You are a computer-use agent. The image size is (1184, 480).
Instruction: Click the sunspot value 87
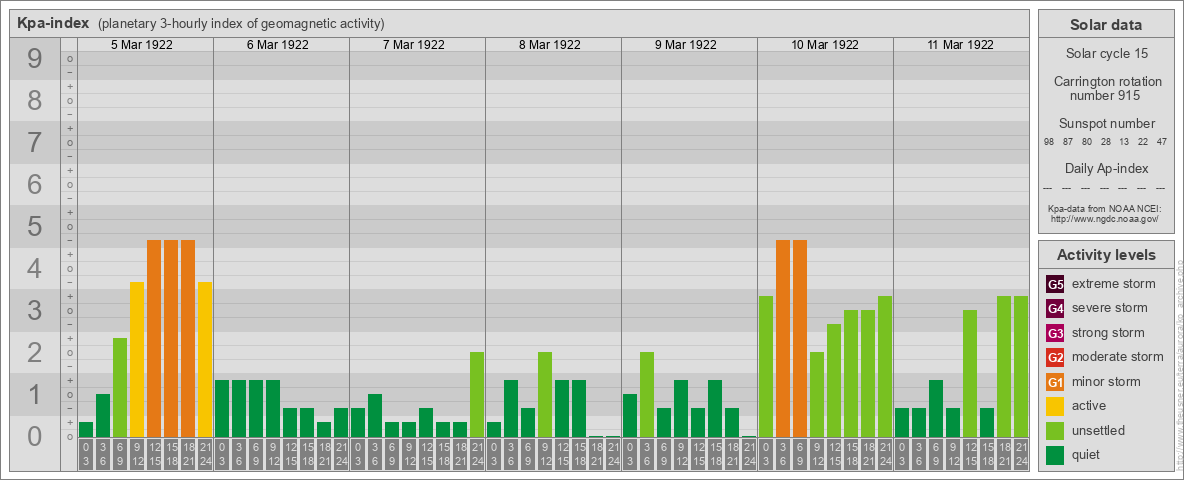click(x=1068, y=143)
